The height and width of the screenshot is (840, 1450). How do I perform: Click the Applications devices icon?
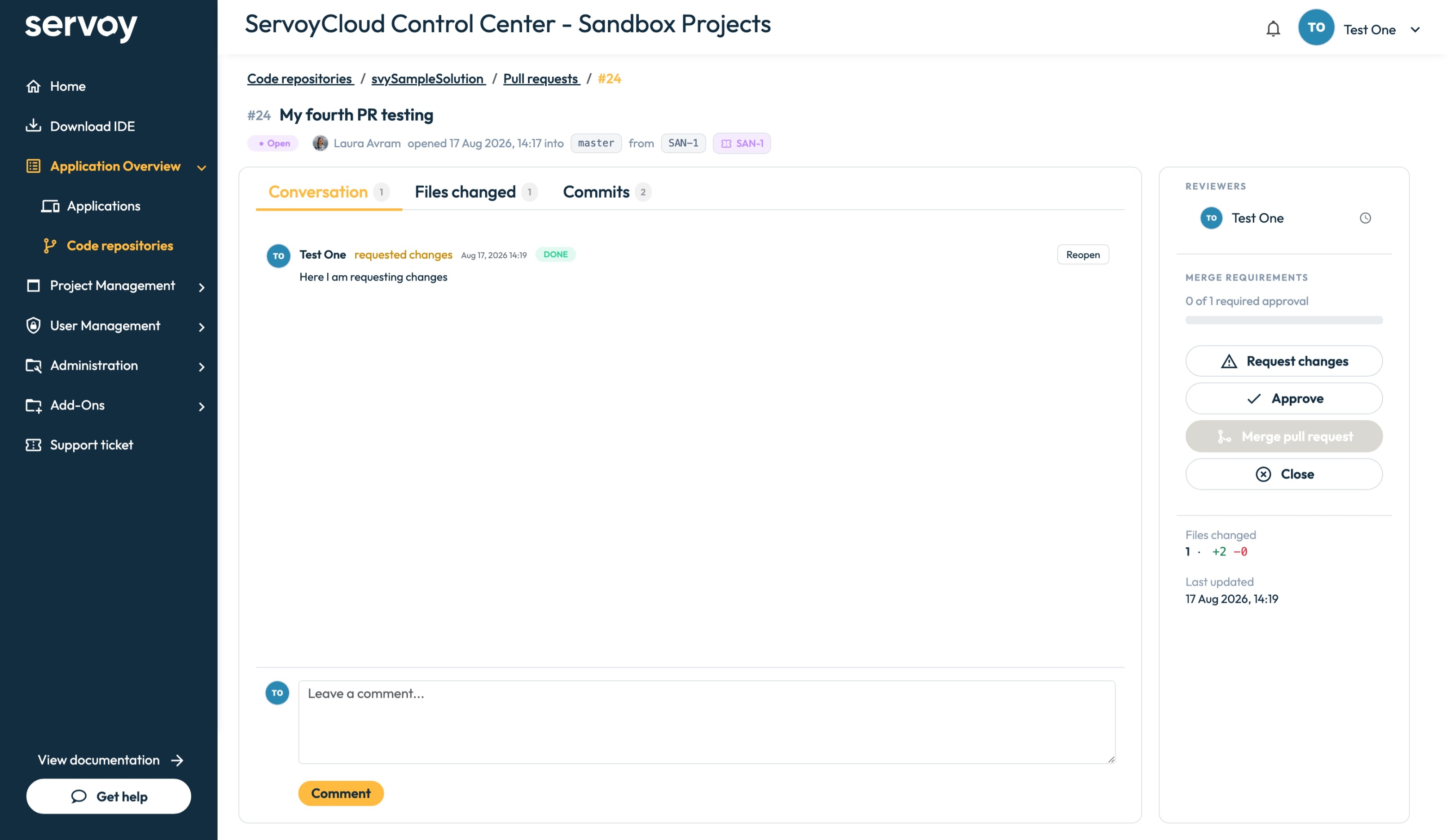(50, 206)
